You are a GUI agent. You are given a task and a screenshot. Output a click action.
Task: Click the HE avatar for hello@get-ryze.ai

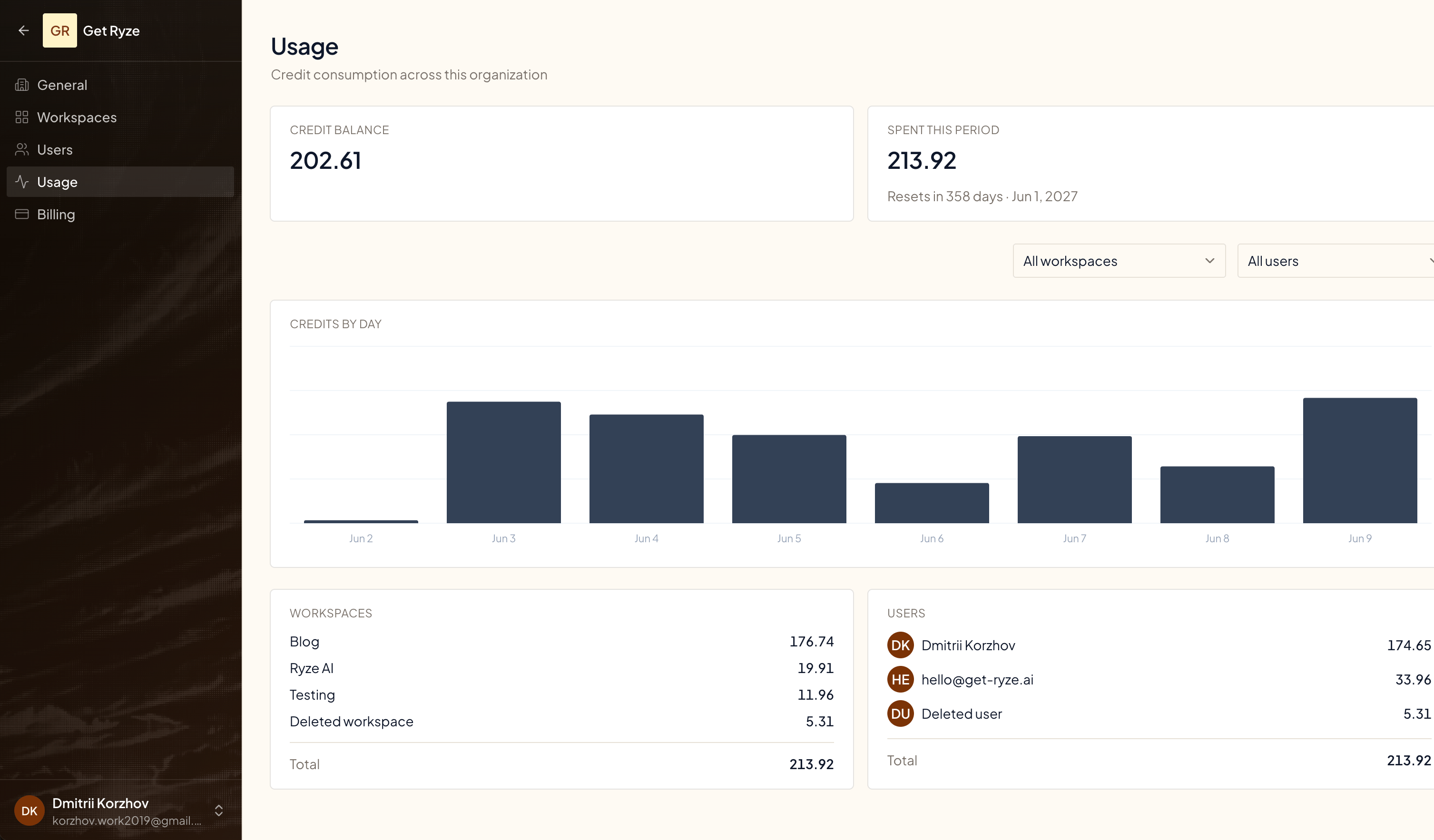900,680
